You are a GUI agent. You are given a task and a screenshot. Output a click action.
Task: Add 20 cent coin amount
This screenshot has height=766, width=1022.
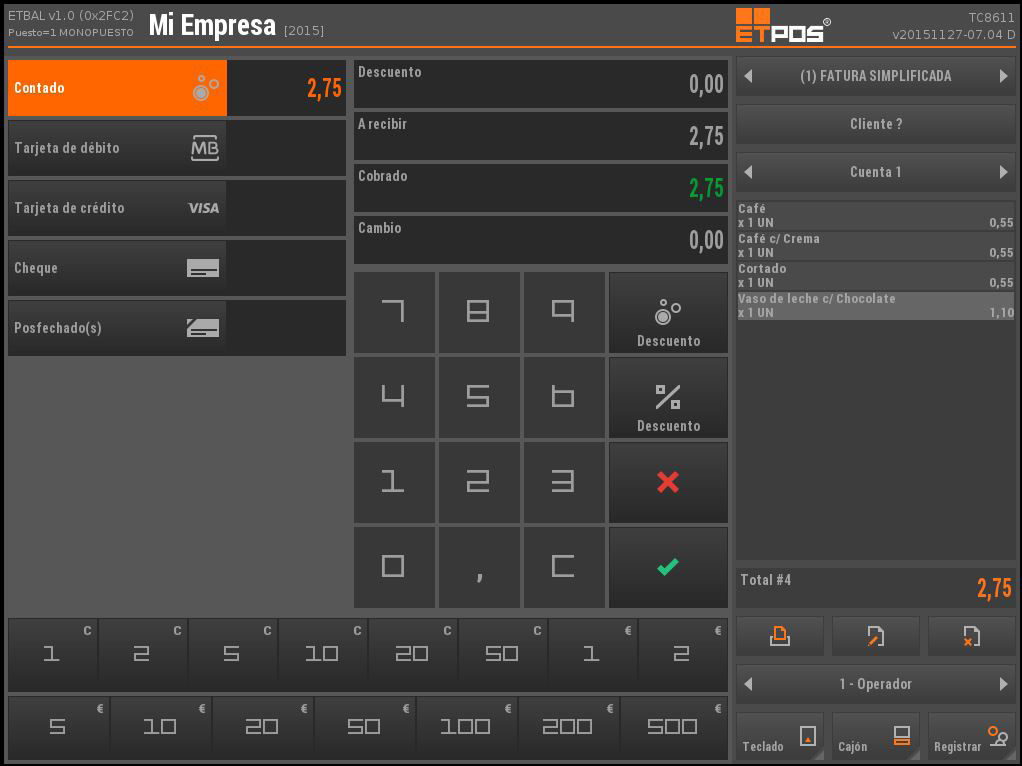[413, 655]
